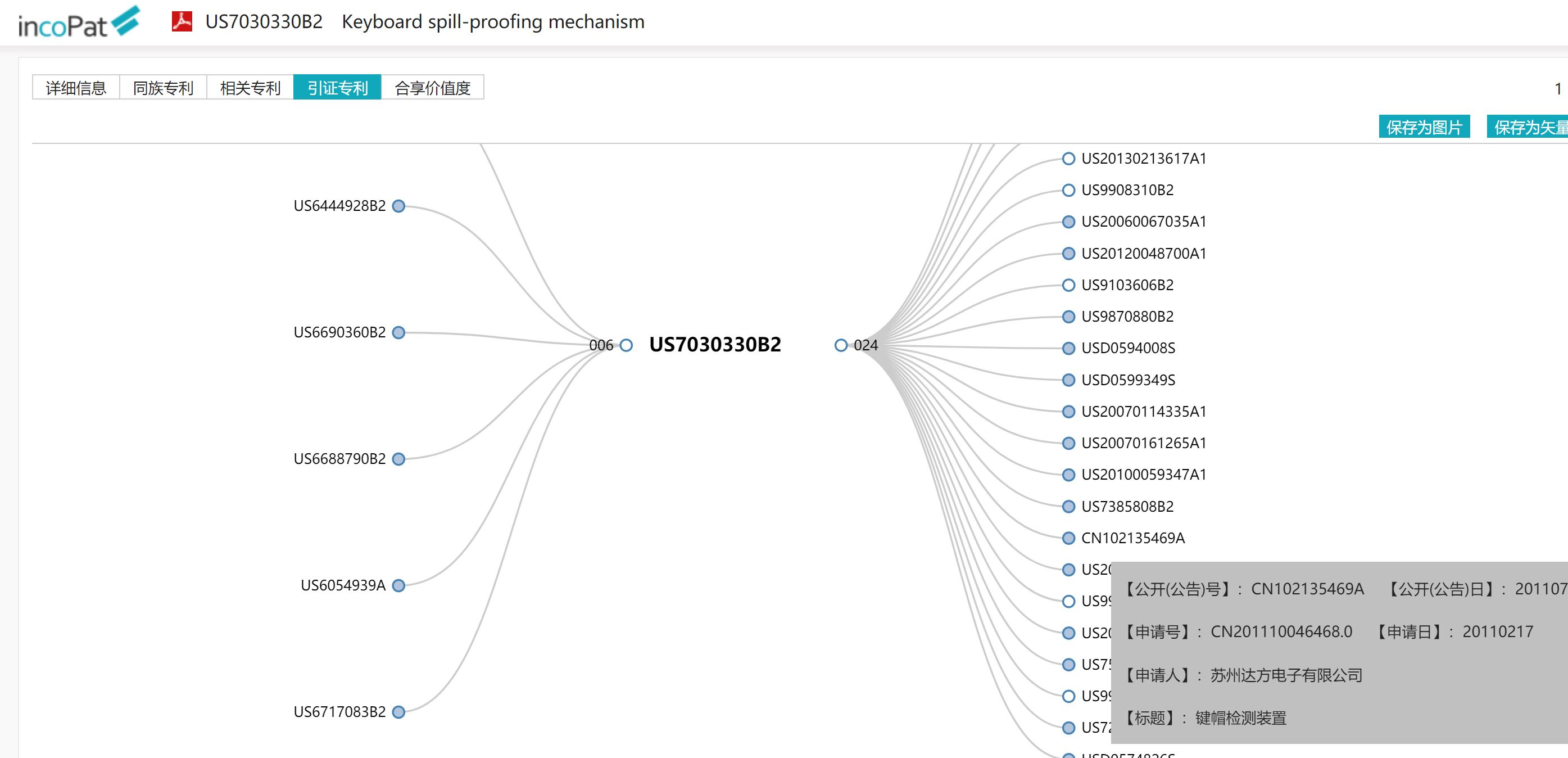
Task: Open the US20070161265A1 patent label
Action: pyautogui.click(x=1143, y=443)
